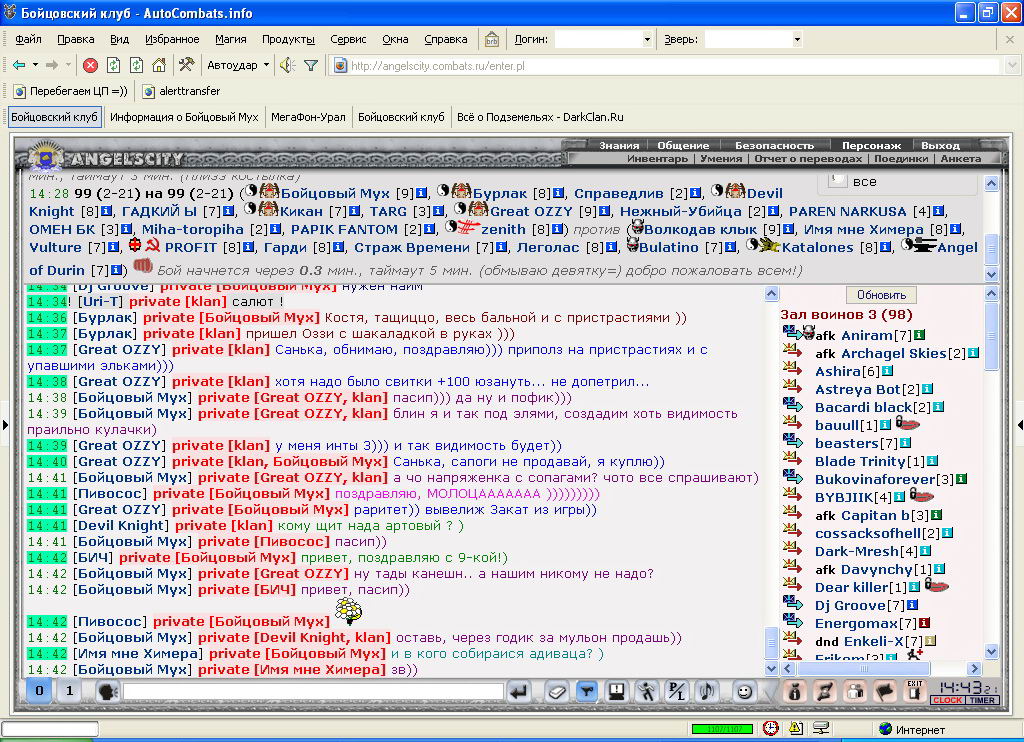Click the EXIT door icon

[x=914, y=690]
